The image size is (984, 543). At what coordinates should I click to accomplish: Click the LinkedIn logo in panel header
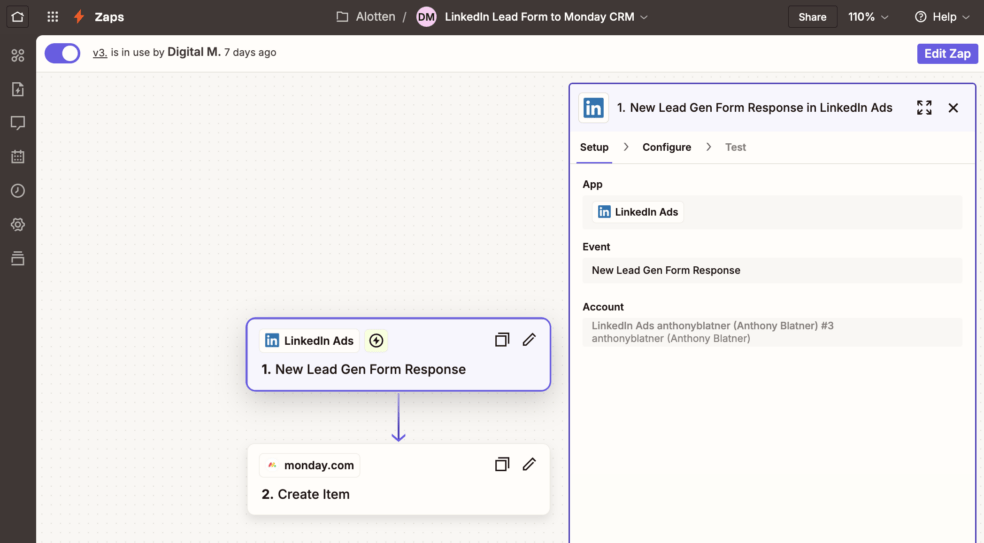[593, 107]
